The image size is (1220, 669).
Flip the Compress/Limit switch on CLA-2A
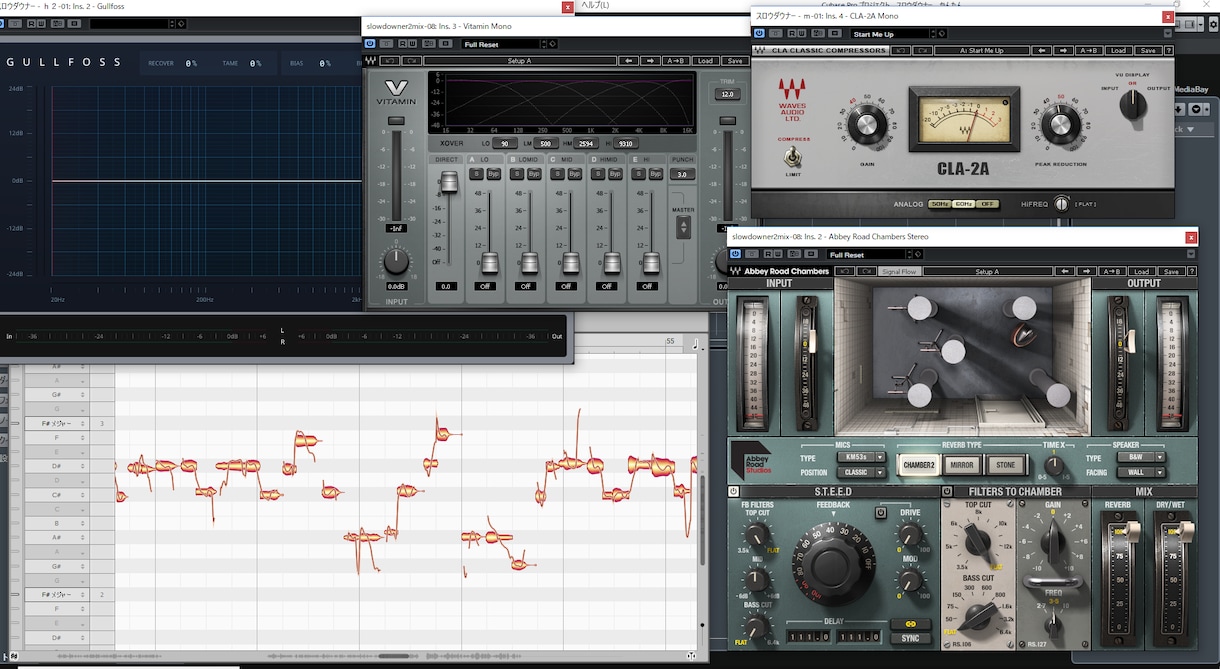[x=794, y=157]
